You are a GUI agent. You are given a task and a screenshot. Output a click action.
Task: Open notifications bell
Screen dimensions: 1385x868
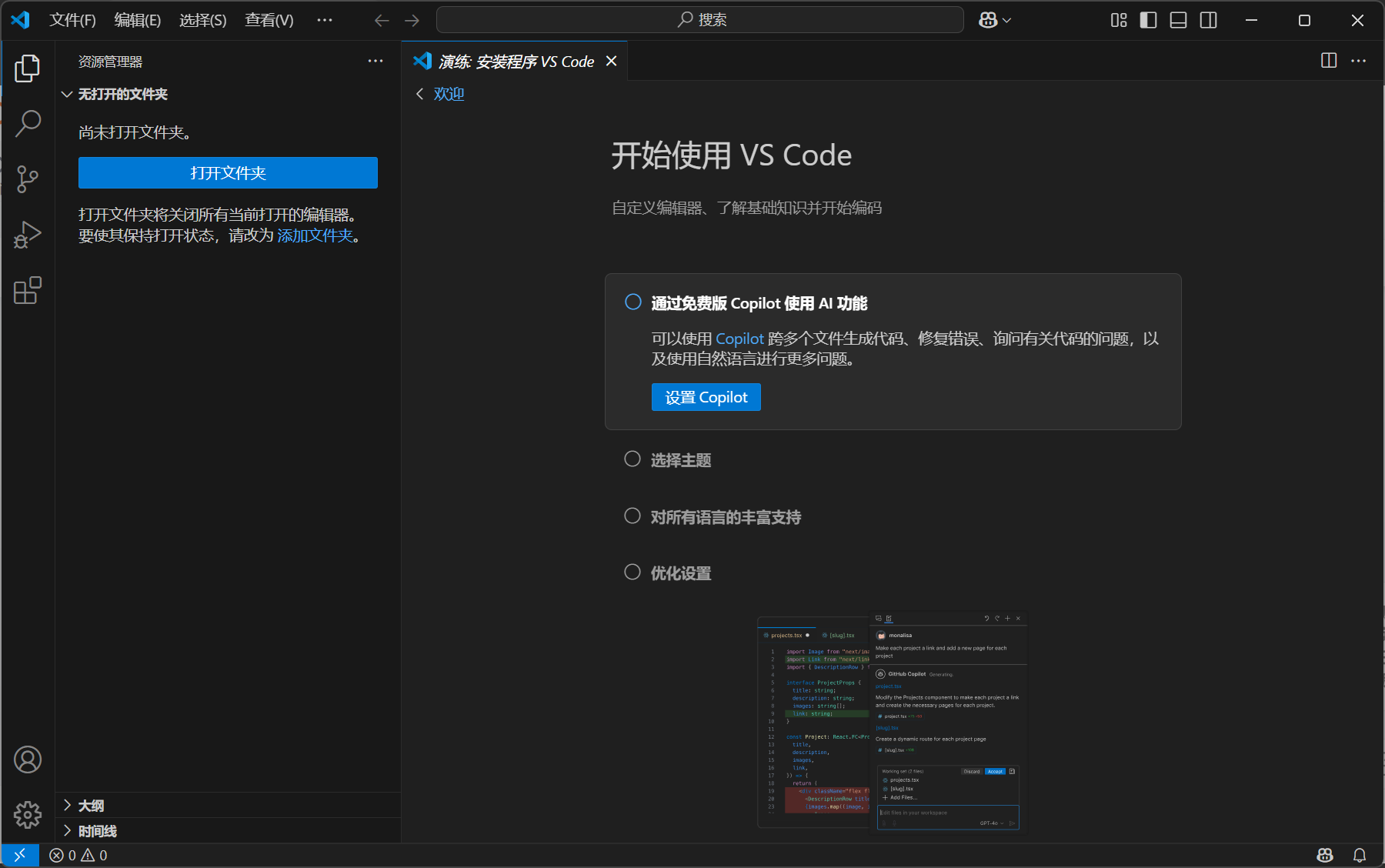[x=1360, y=855]
